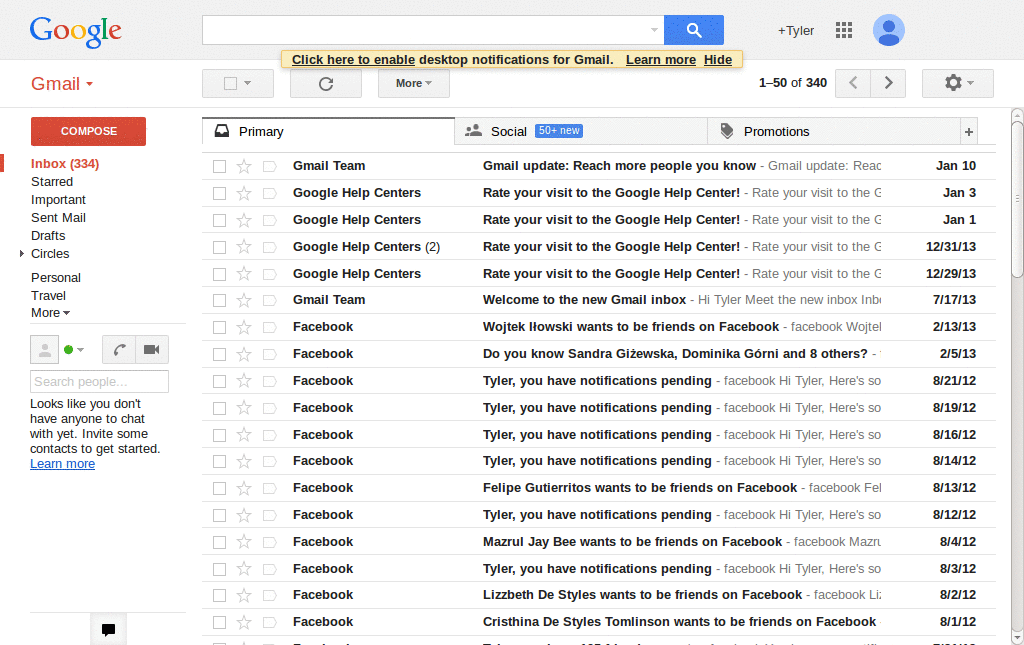Refresh the inbox
This screenshot has height=645, width=1024.
[x=326, y=84]
